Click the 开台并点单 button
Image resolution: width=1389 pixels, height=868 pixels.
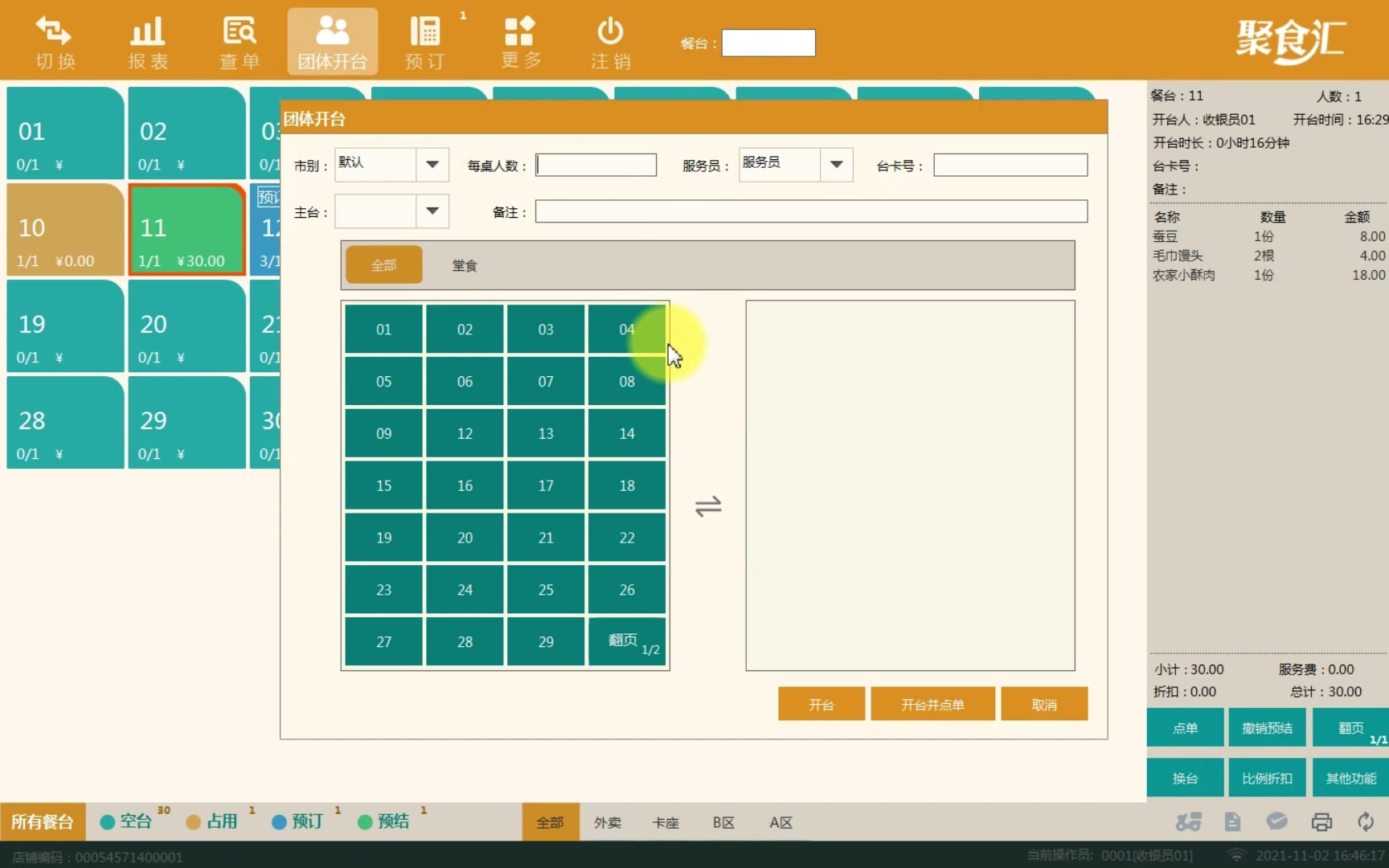[932, 704]
